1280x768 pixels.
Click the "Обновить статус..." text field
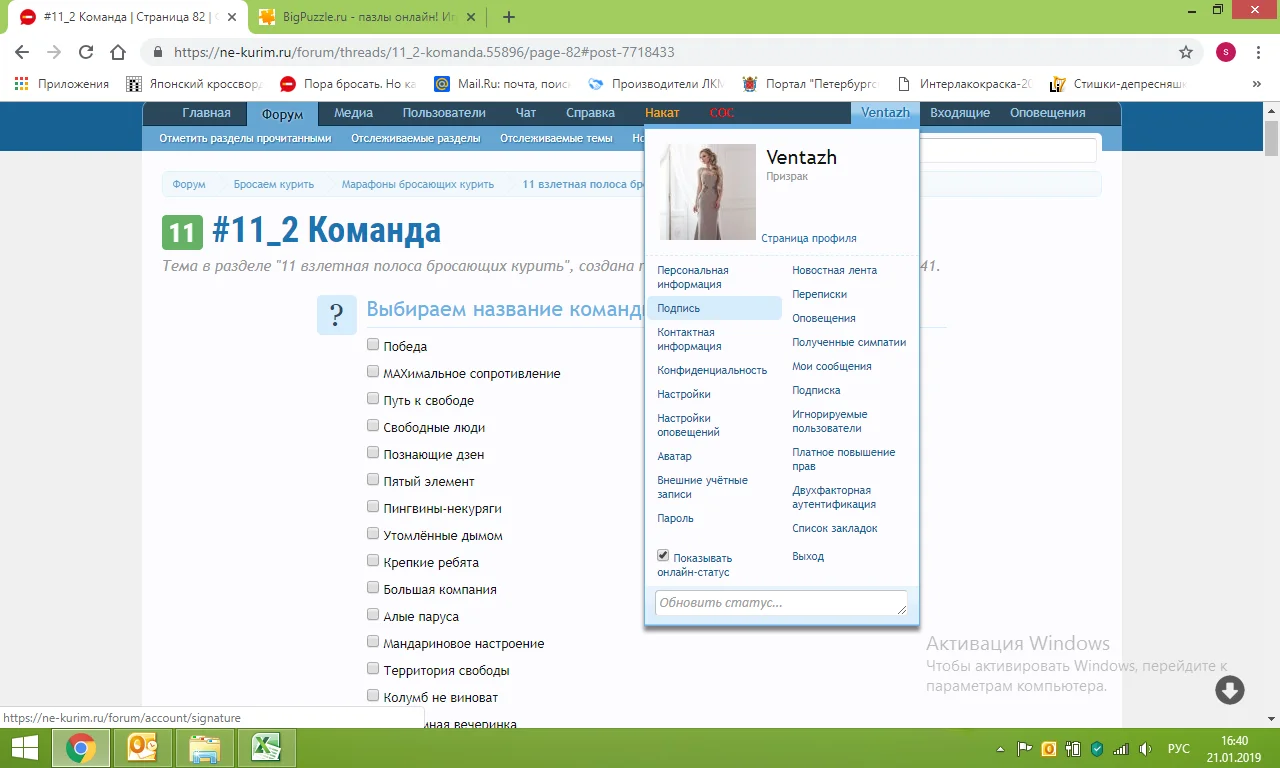click(780, 603)
